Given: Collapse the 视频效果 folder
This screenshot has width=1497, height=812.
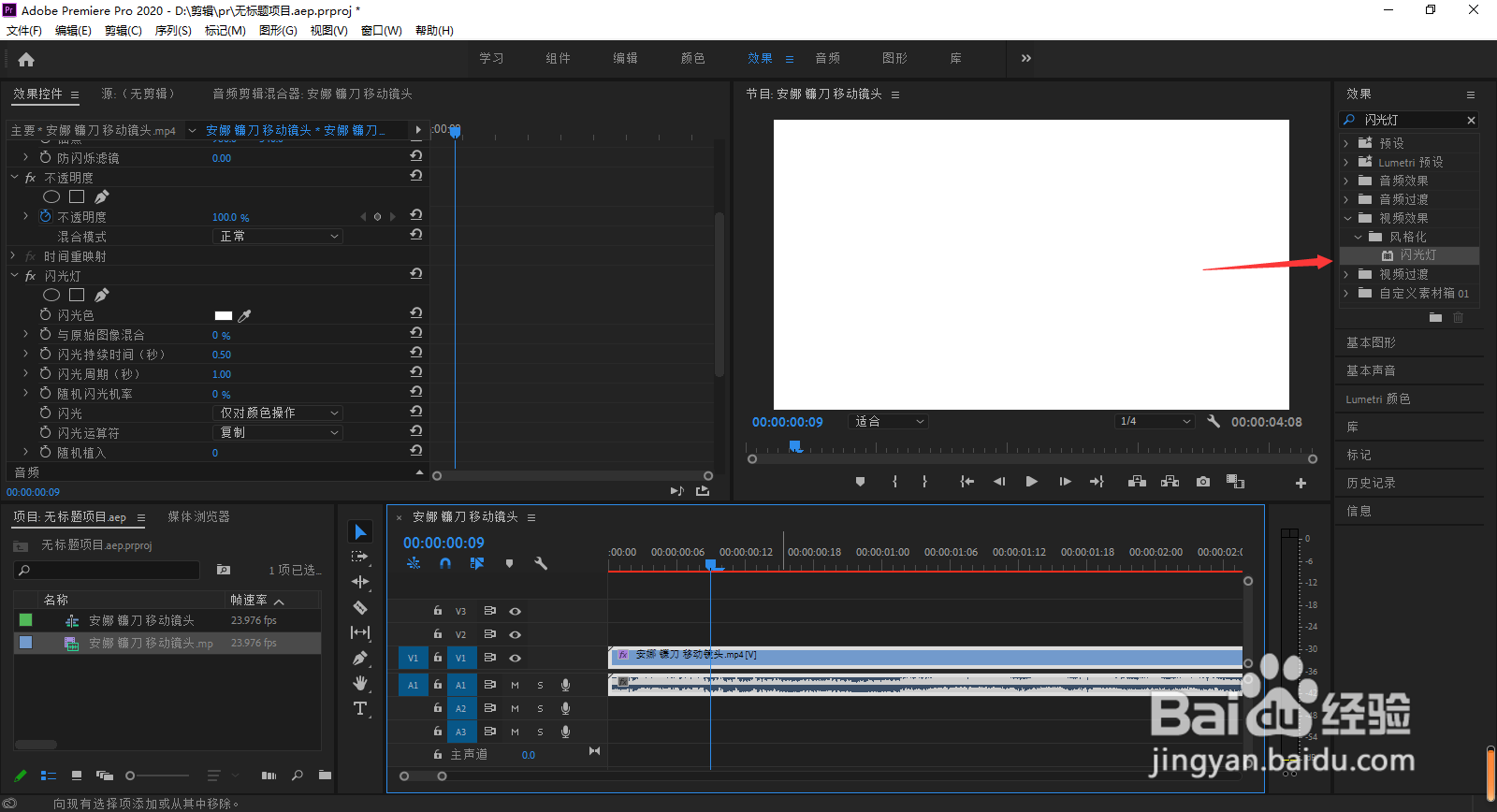Looking at the screenshot, I should 1347,218.
